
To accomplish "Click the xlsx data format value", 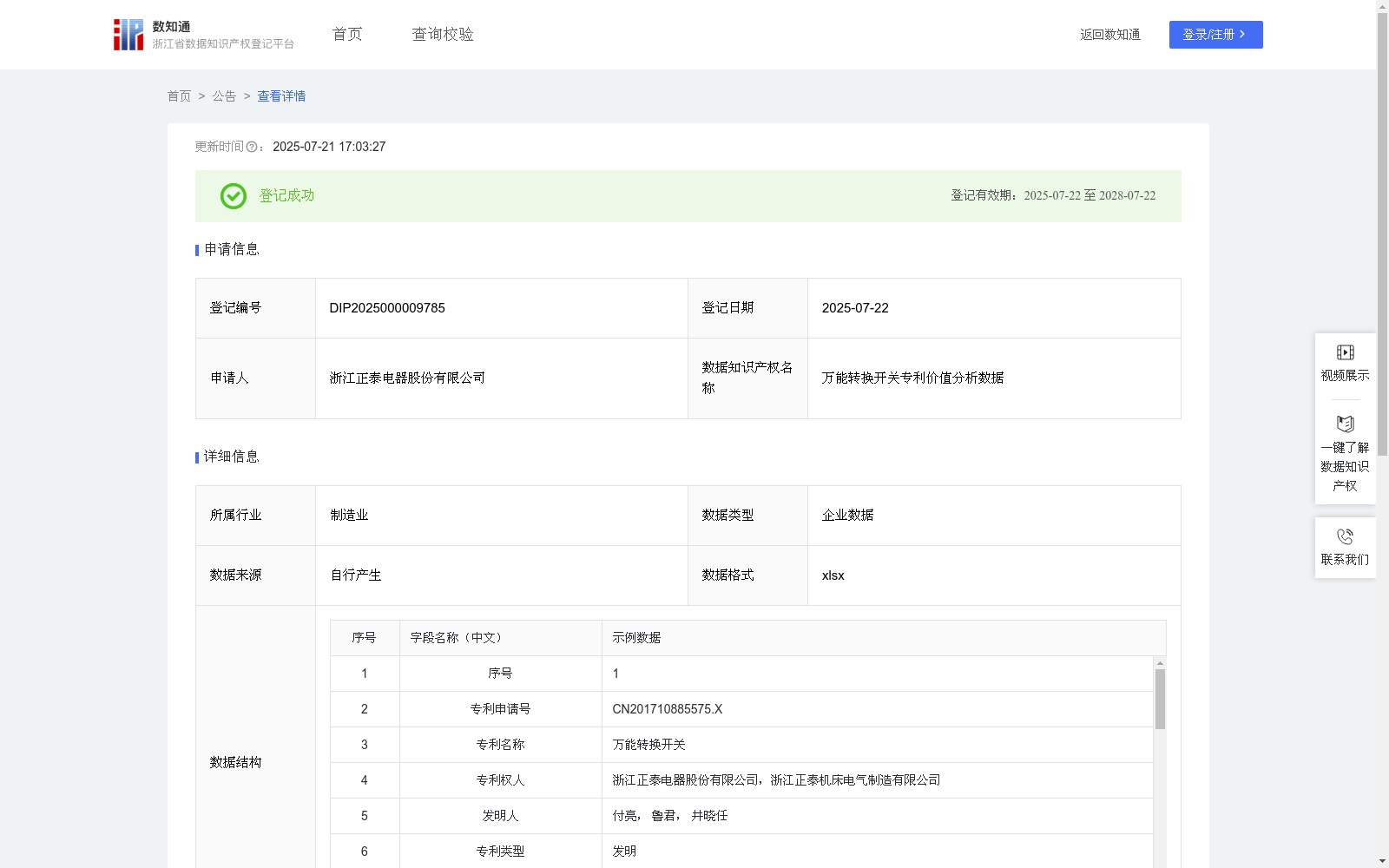I will [833, 575].
